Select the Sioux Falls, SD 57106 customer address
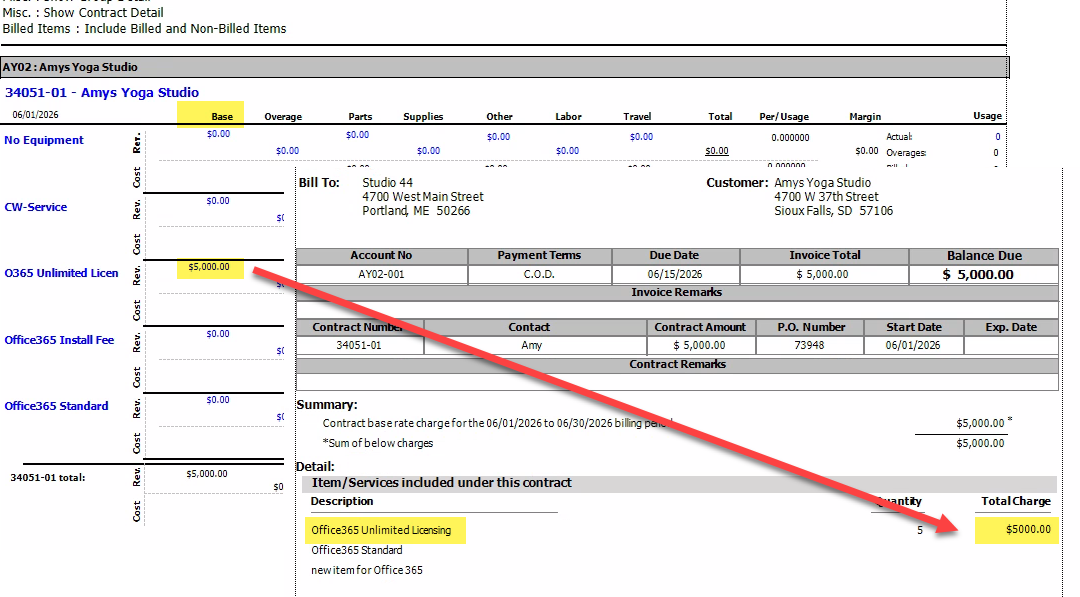The width and height of the screenshot is (1080, 597). pos(833,211)
